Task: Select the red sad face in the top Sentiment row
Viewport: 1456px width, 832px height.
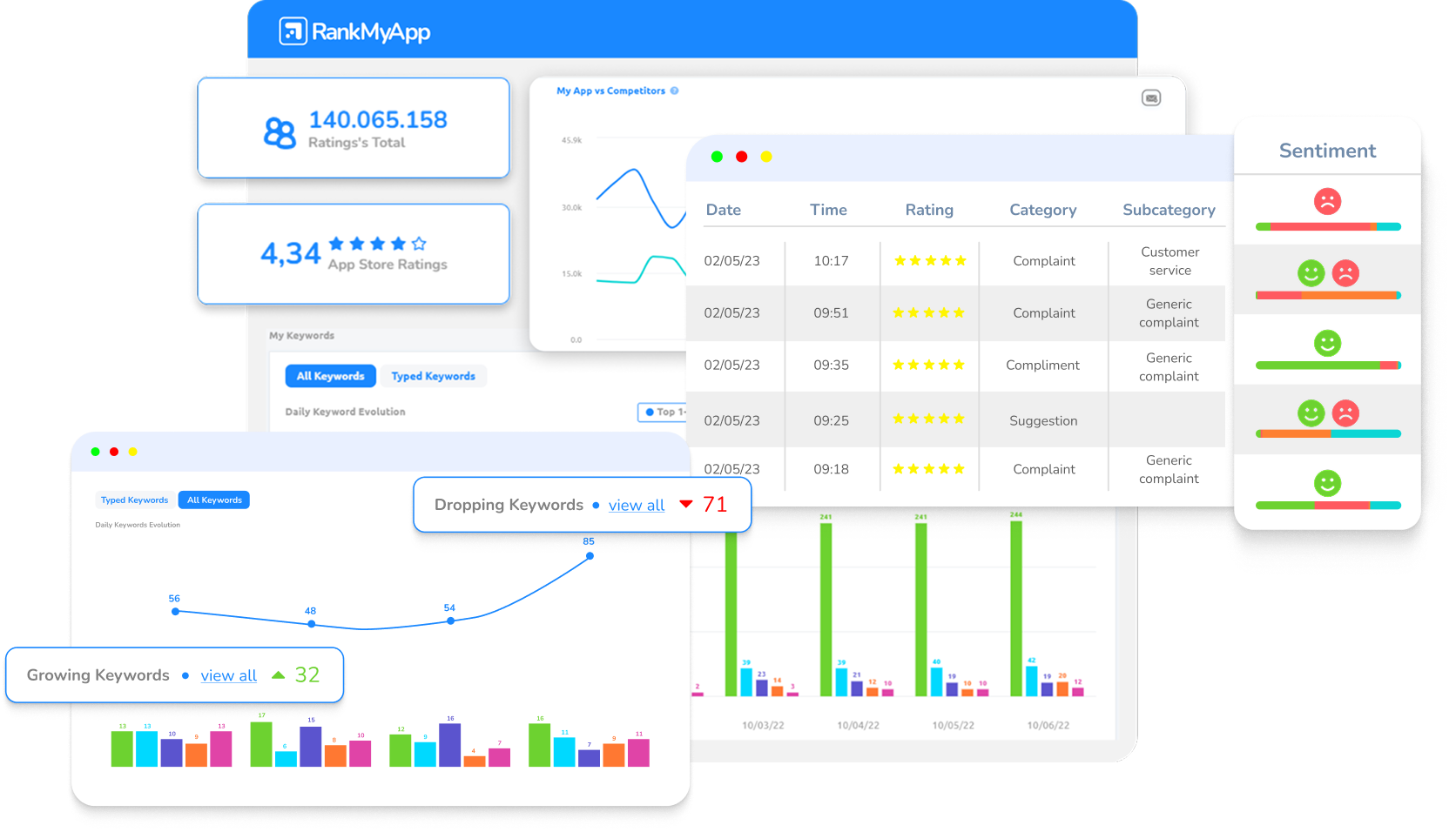Action: click(1326, 203)
